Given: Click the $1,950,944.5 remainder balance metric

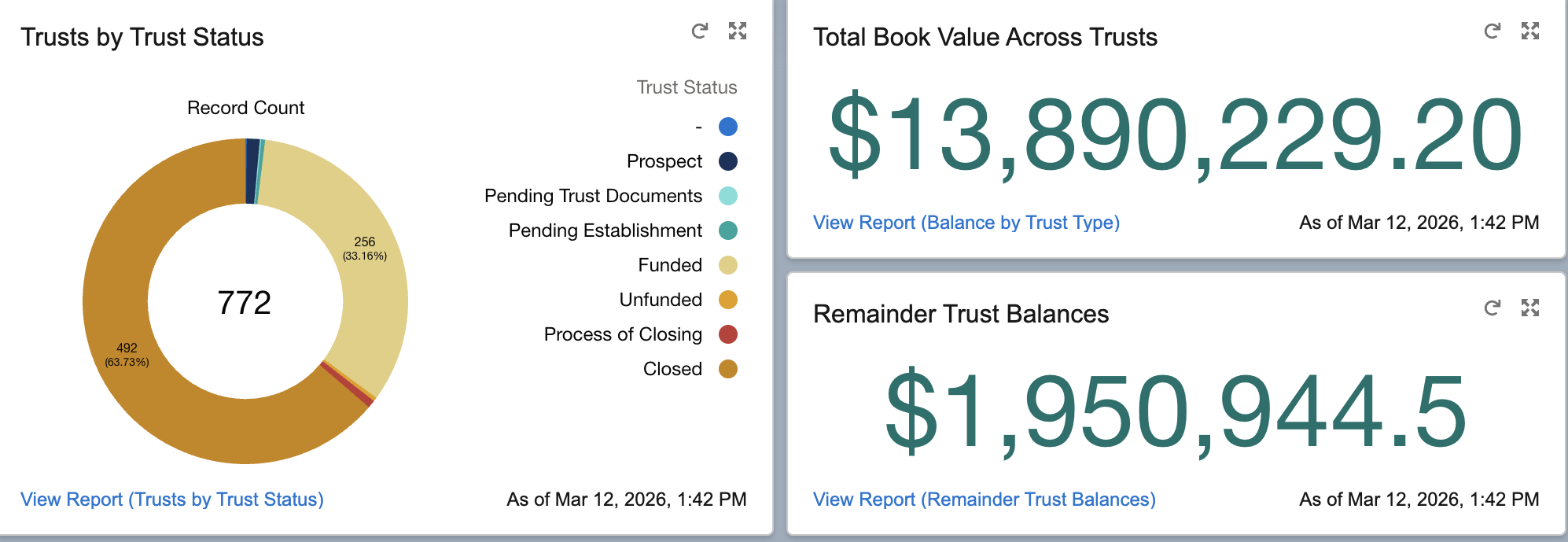Looking at the screenshot, I should click(x=1175, y=411).
